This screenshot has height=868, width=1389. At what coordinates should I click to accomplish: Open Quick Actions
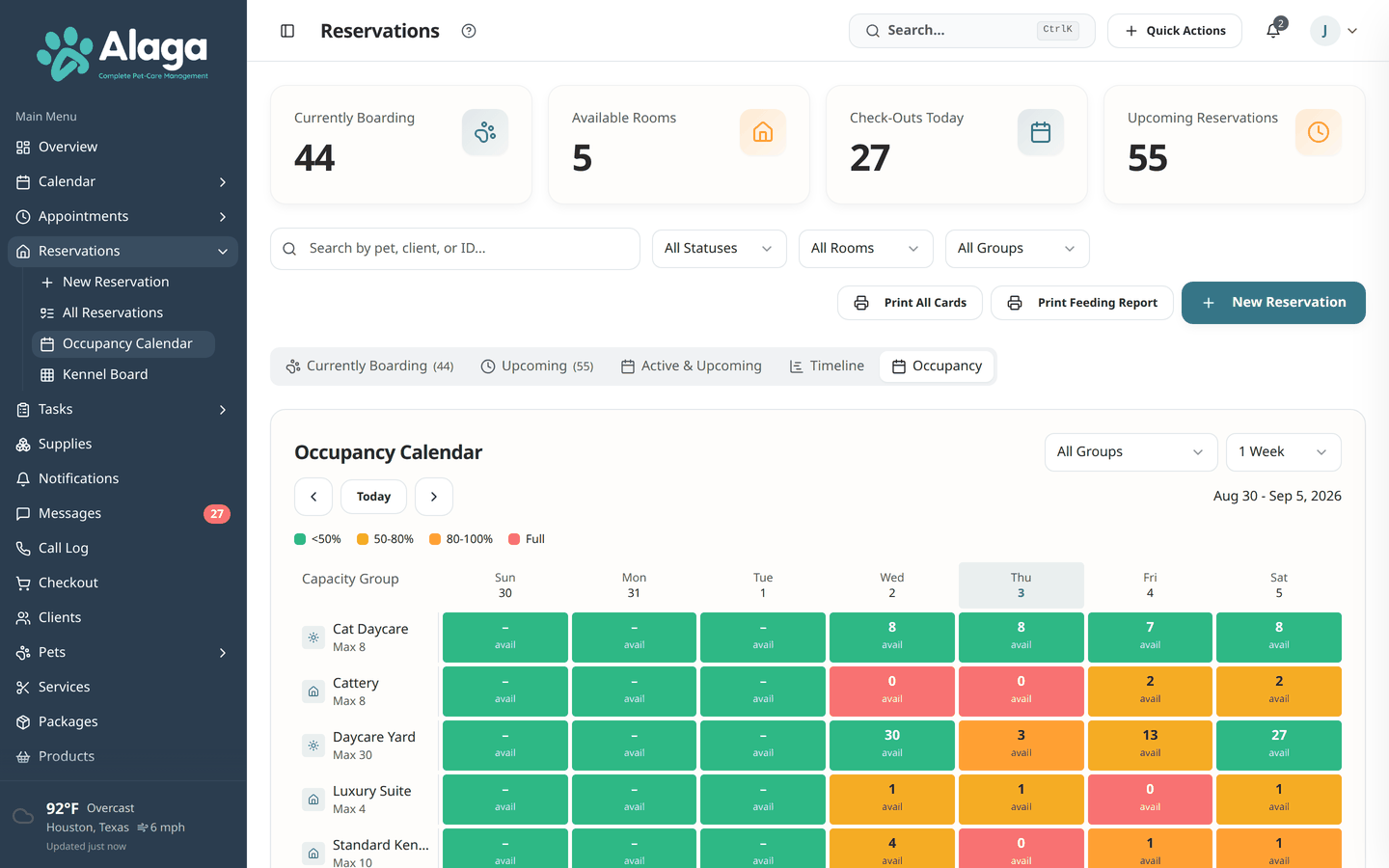[x=1175, y=31]
